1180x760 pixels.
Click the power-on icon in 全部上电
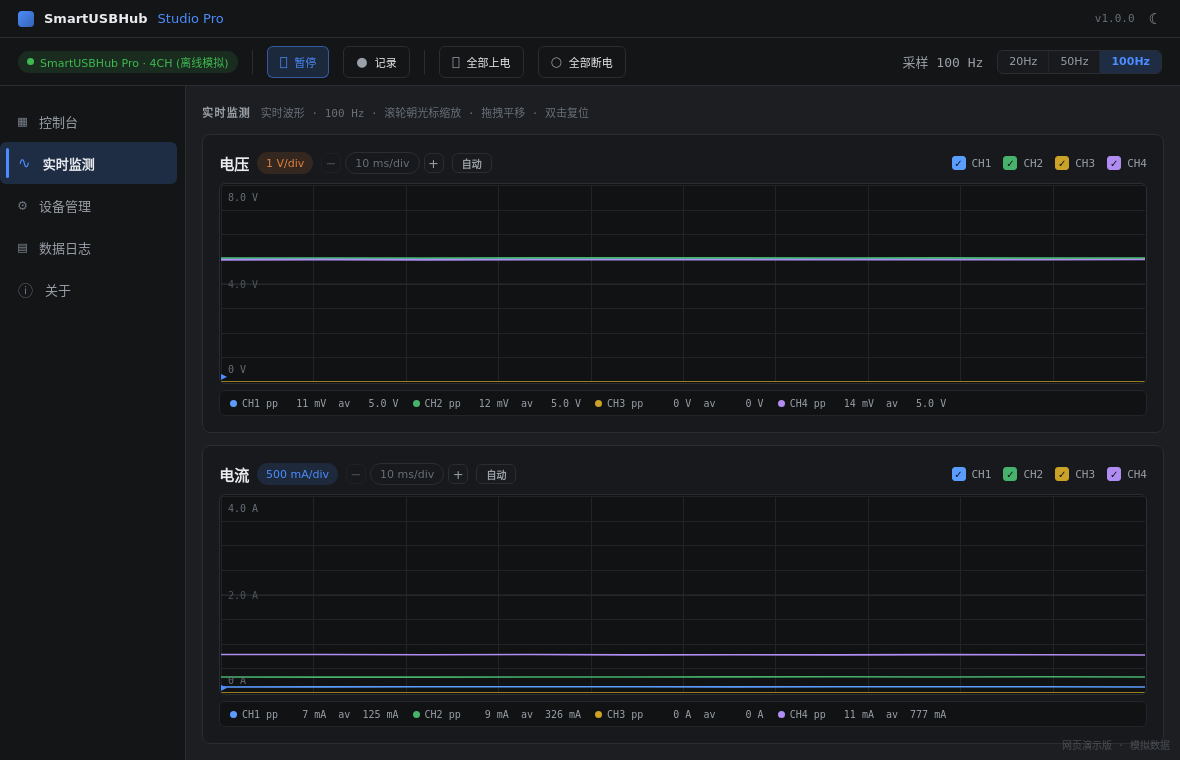pyautogui.click(x=456, y=62)
